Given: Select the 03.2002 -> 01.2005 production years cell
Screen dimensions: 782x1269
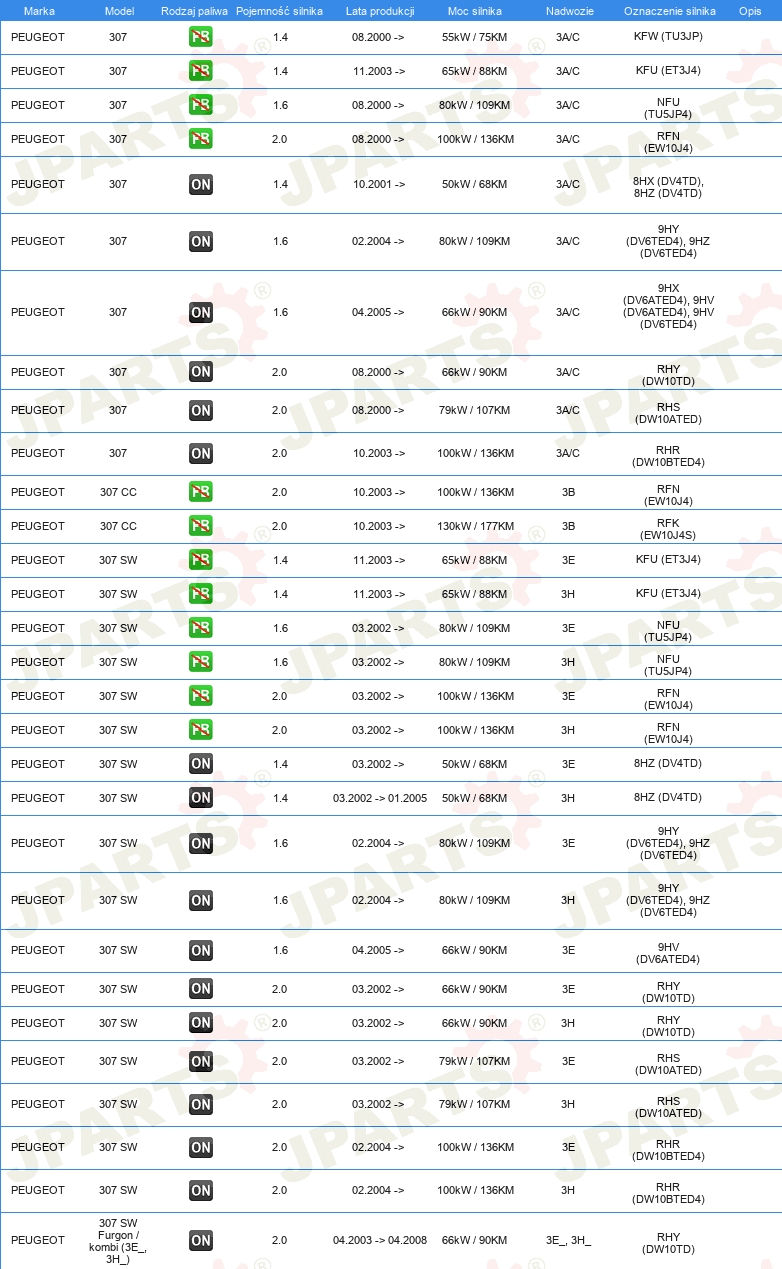Looking at the screenshot, I should [x=380, y=798].
